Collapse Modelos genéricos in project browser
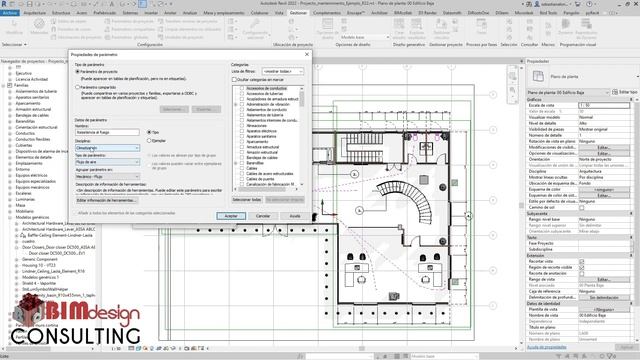Viewport: 640px width, 360px height. tap(10, 218)
